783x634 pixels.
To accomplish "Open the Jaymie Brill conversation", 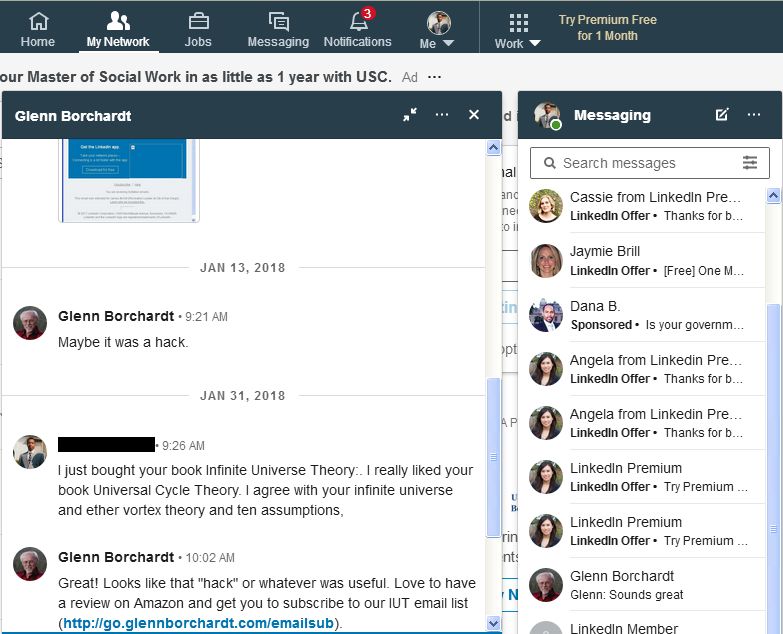I will [642, 261].
